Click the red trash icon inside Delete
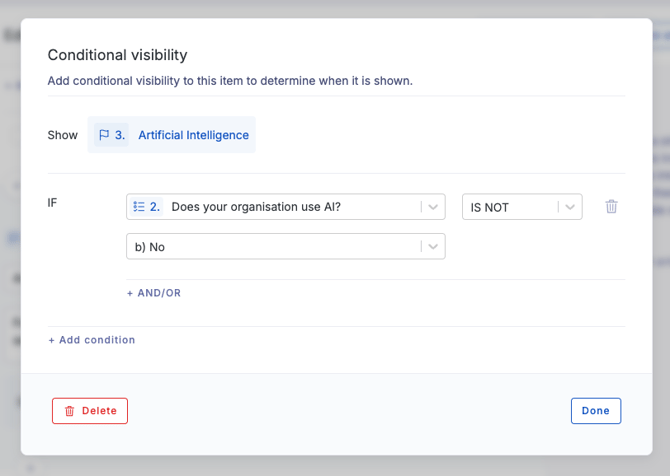Image resolution: width=670 pixels, height=476 pixels. pyautogui.click(x=70, y=411)
